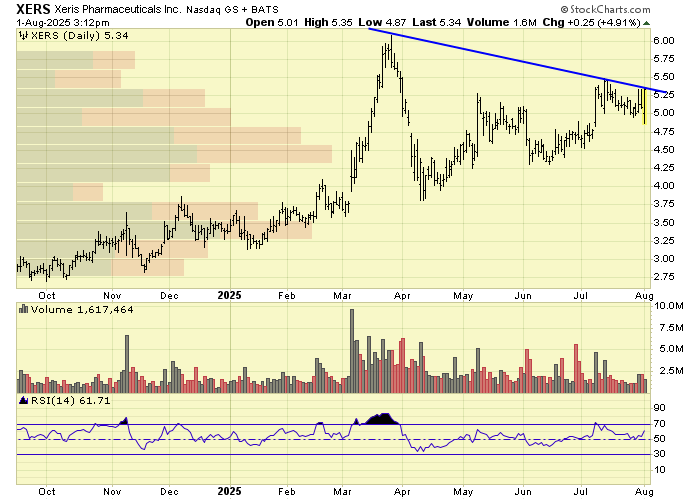Click the Oct label under price chart
The image size is (700, 500).
47,296
